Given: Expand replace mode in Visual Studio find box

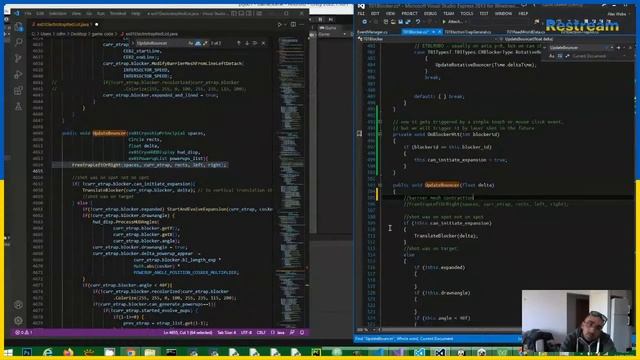Looking at the screenshot, I should (544, 47).
